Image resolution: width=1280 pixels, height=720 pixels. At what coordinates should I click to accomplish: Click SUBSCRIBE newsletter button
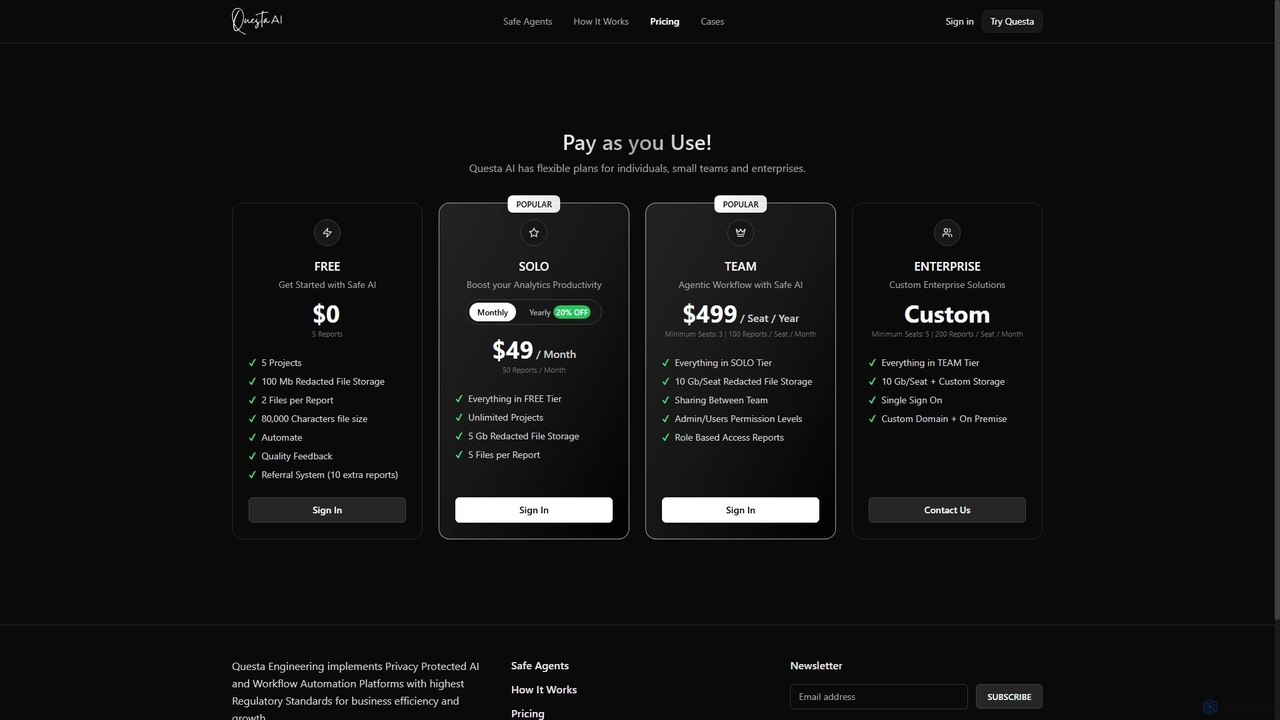pyautogui.click(x=1009, y=697)
